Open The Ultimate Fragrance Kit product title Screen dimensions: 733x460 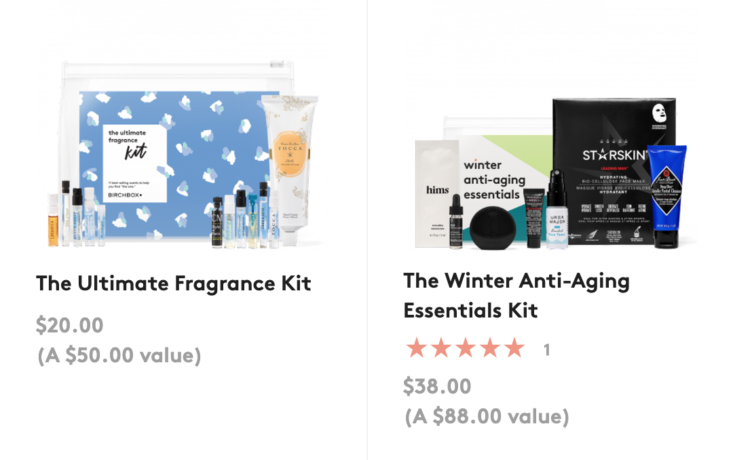[x=173, y=284]
